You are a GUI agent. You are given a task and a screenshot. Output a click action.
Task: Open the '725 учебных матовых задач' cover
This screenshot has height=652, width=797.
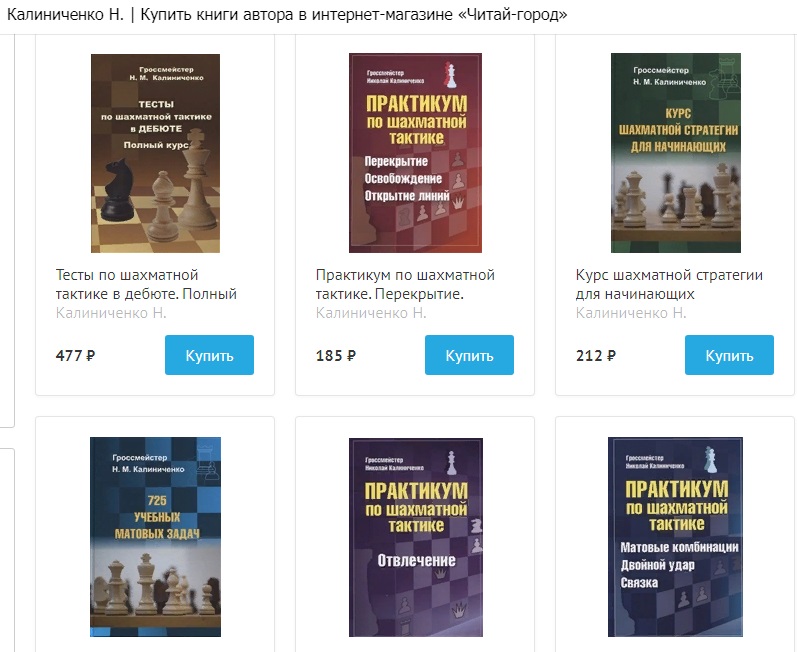pyautogui.click(x=156, y=537)
